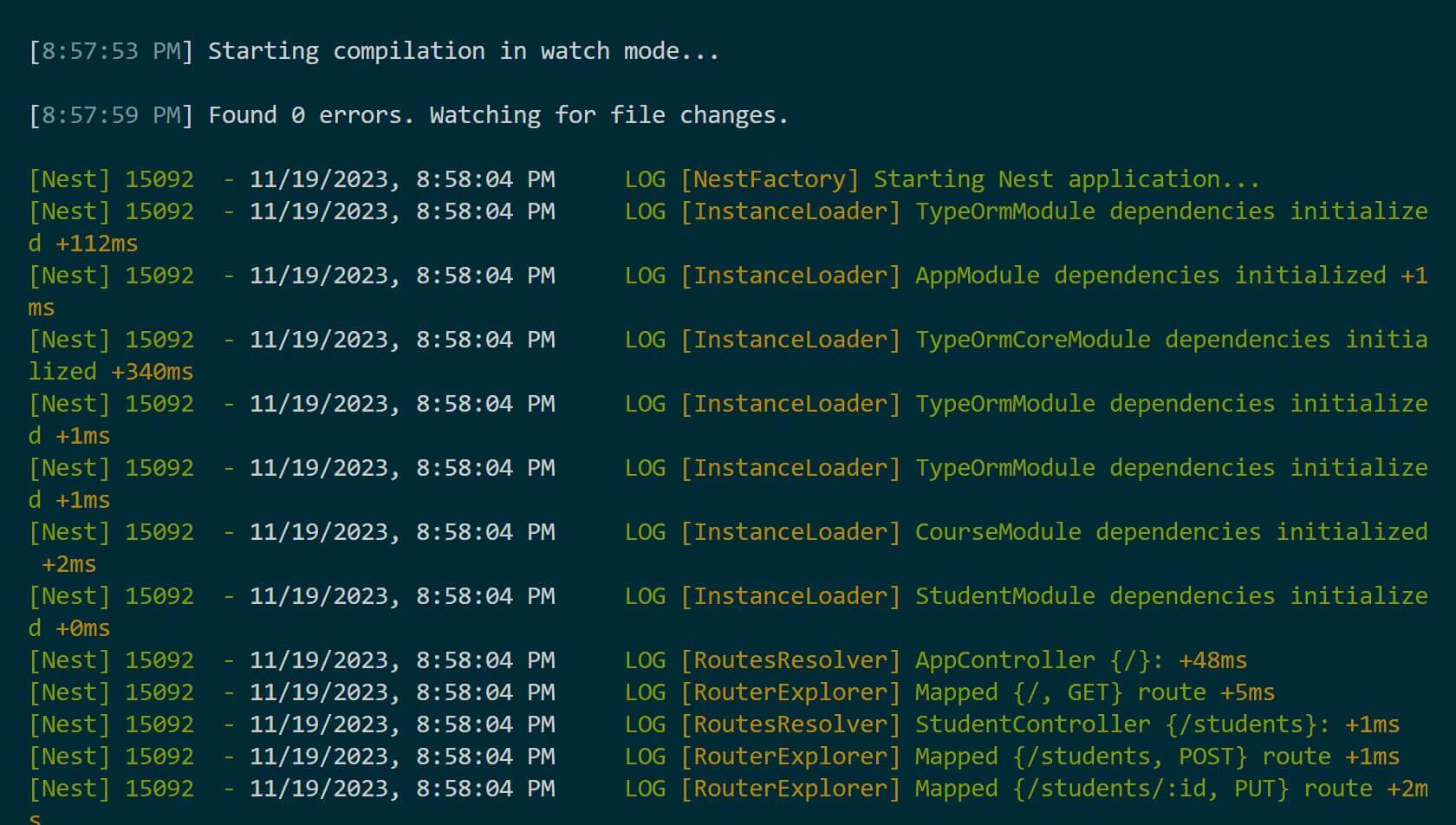The height and width of the screenshot is (825, 1456).
Task: Click 'Mapped {/students/:id, PUT} route' message
Action: (1144, 789)
